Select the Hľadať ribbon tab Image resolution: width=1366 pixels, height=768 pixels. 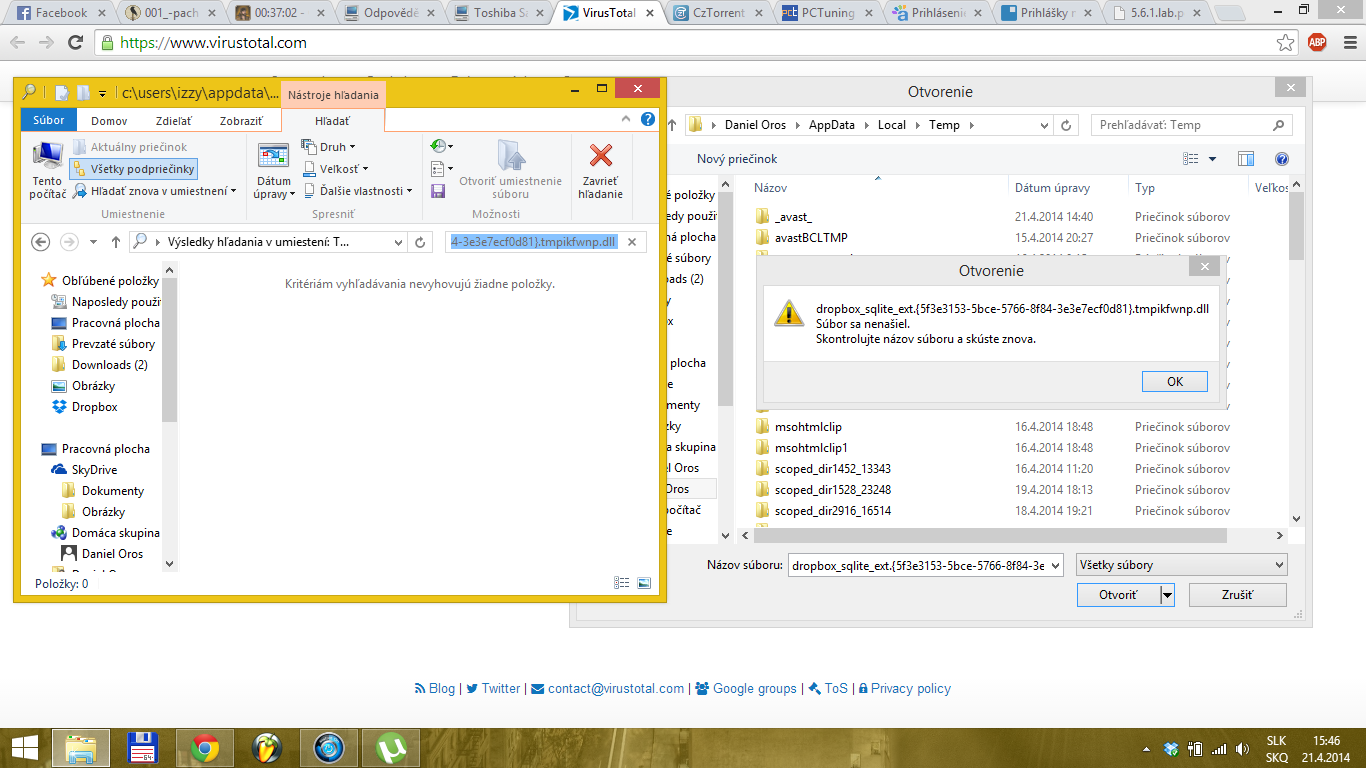click(332, 120)
